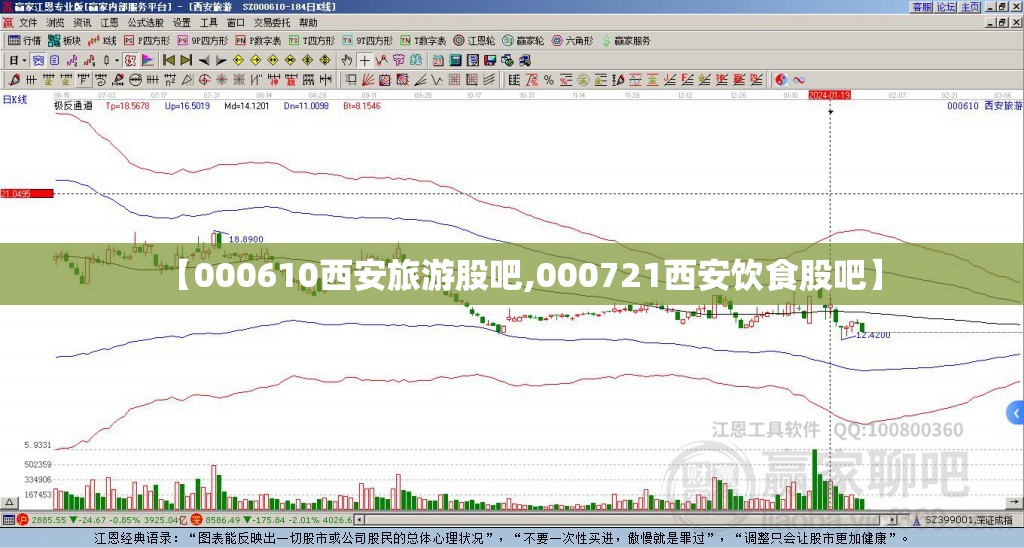Click the truck icon in toolbar
Viewport: 1024px width, 548px height.
click(524, 60)
